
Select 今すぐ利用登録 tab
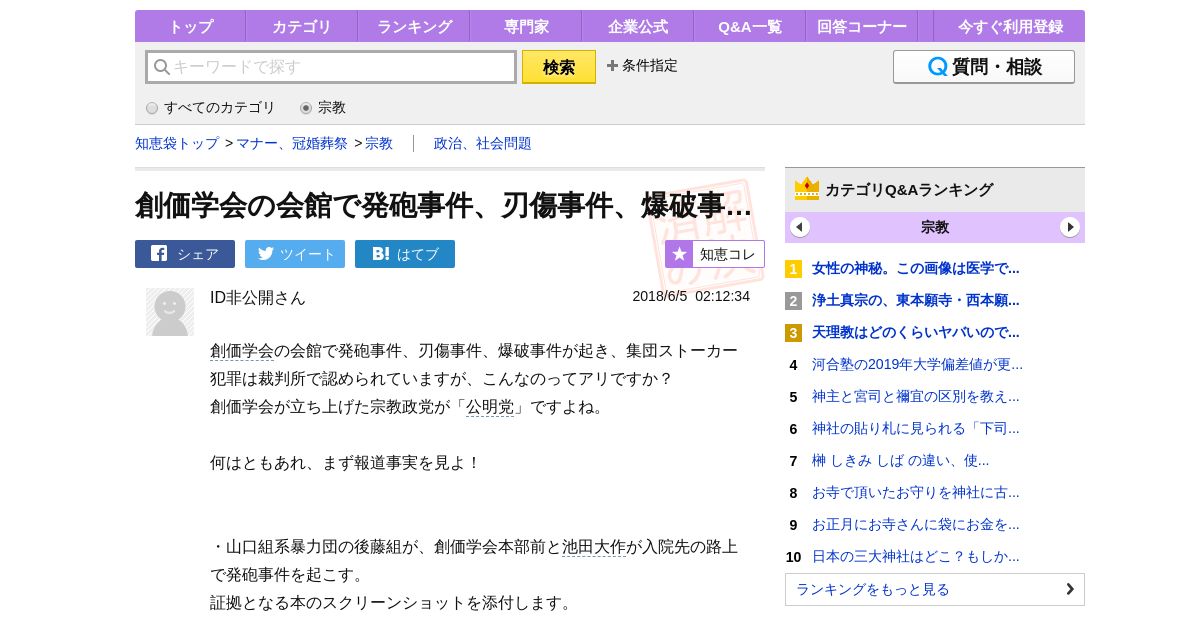(1010, 27)
